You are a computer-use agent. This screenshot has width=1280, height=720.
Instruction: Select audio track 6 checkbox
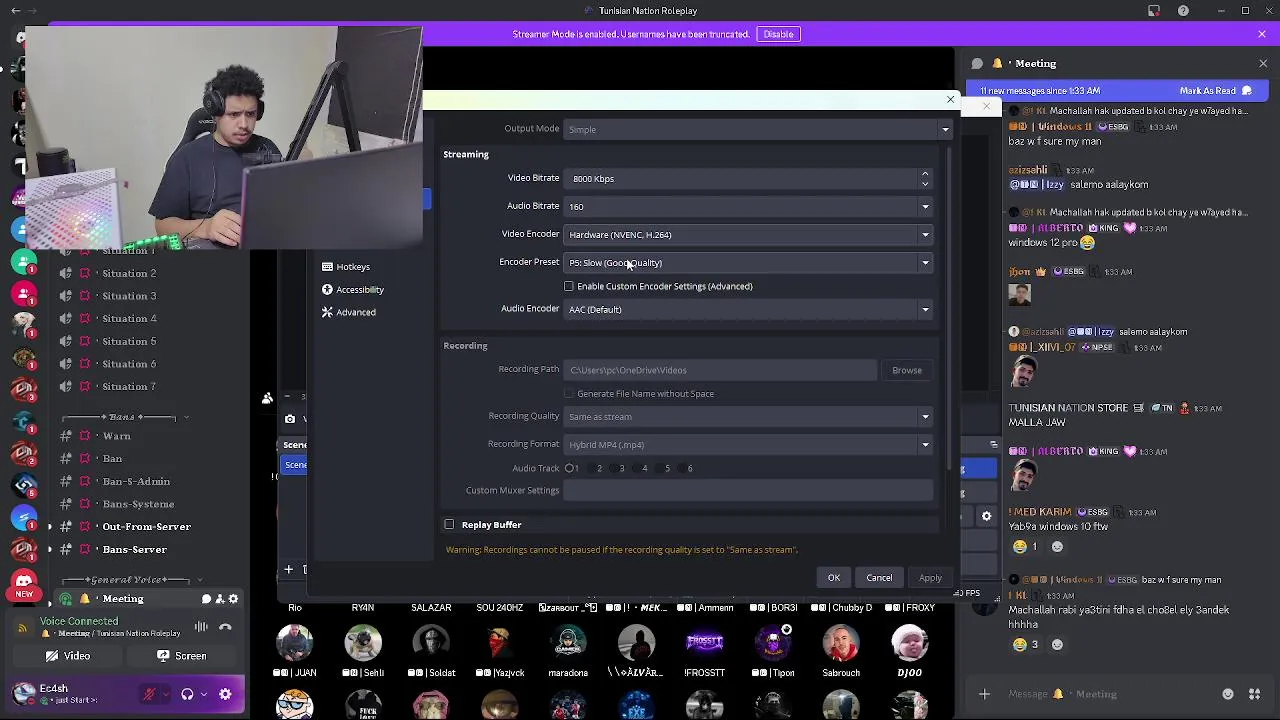(x=684, y=468)
